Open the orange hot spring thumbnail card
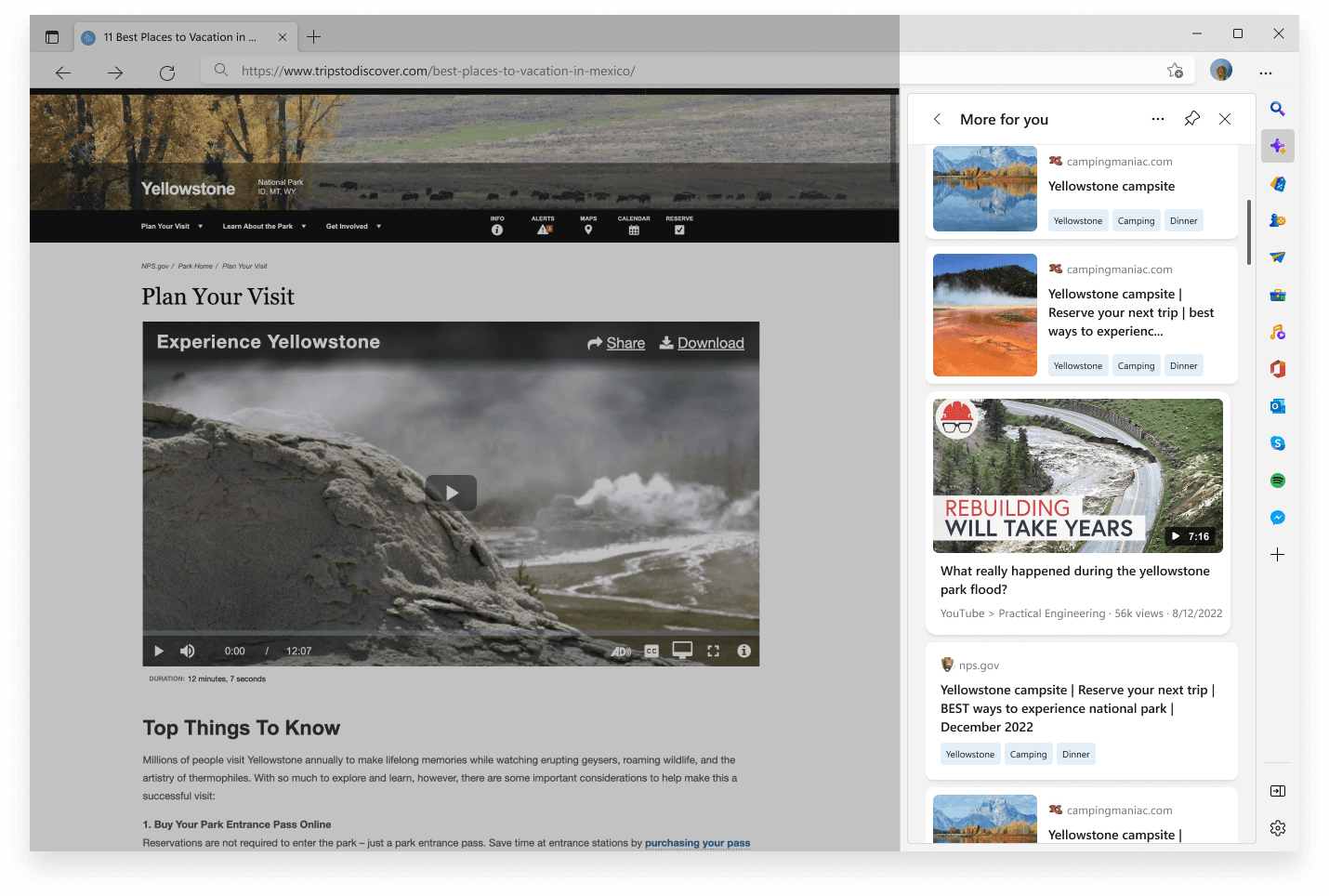The width and height of the screenshot is (1329, 896). pos(985,315)
